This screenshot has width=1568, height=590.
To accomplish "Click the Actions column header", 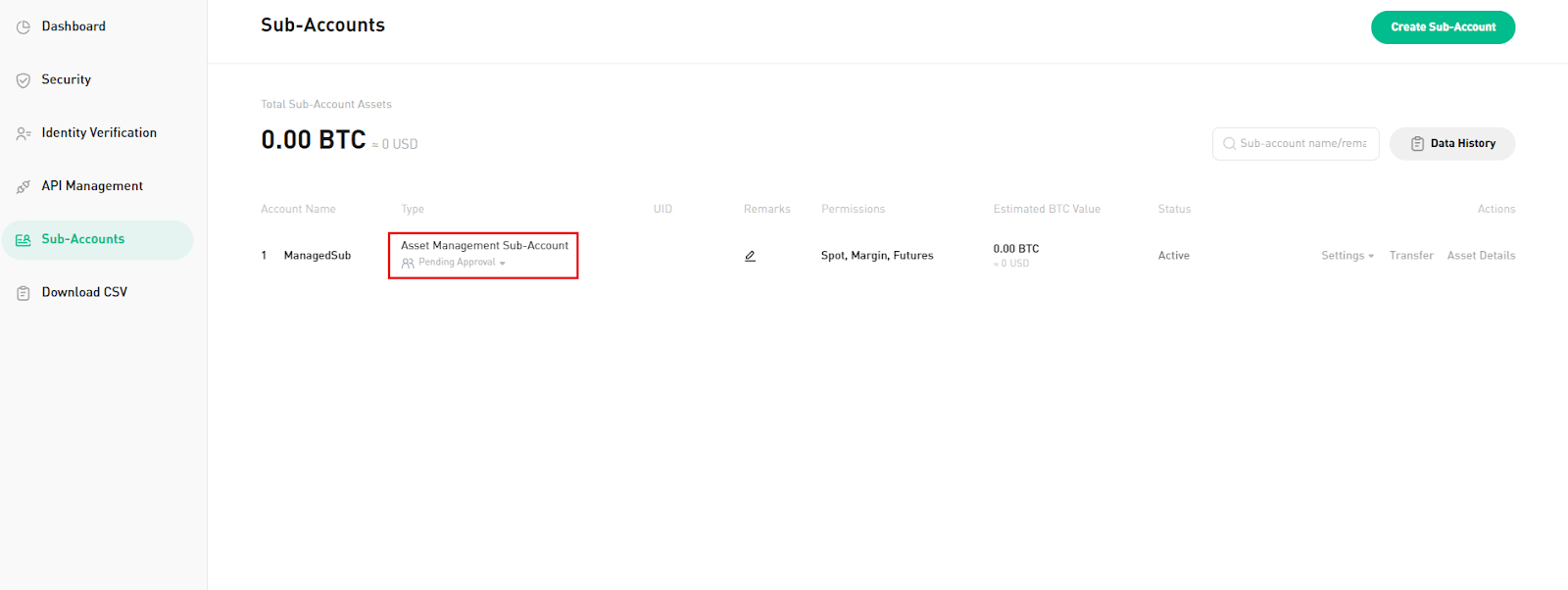I will pos(1496,209).
